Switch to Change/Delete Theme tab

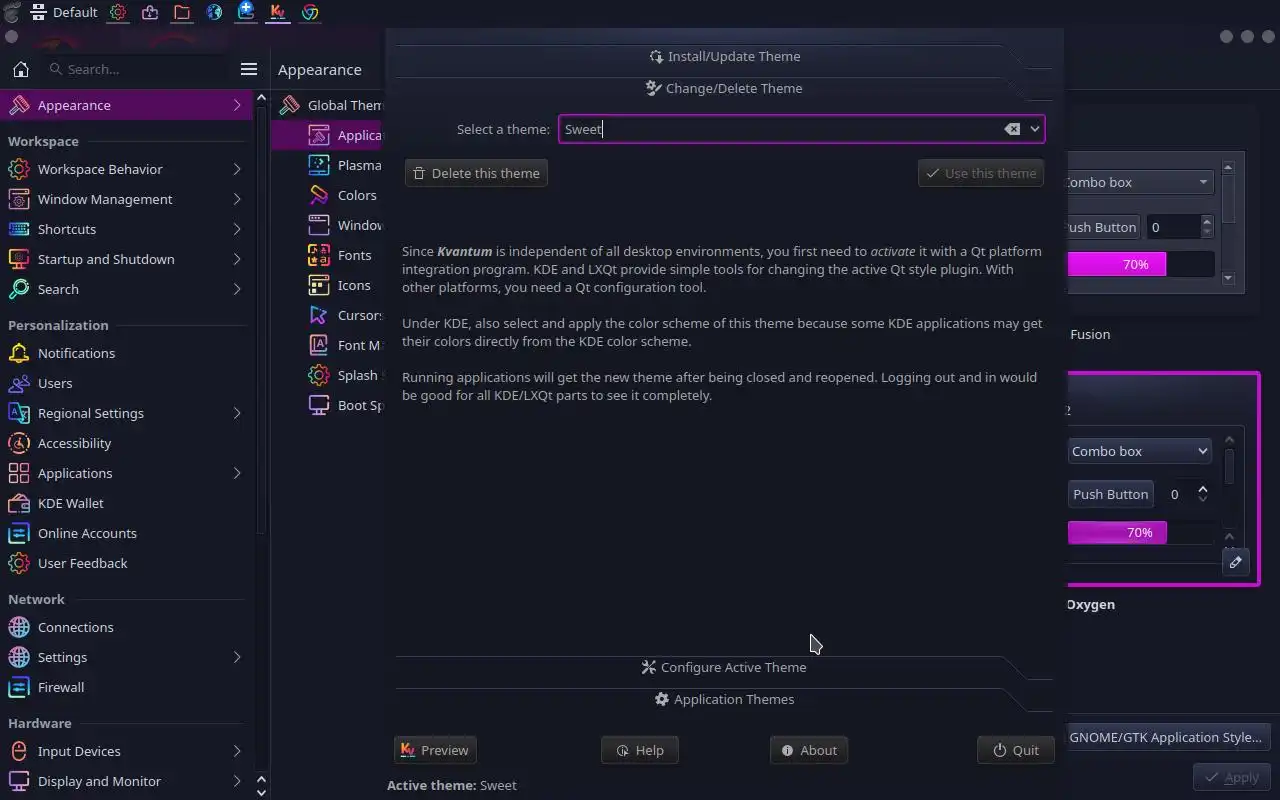point(724,88)
